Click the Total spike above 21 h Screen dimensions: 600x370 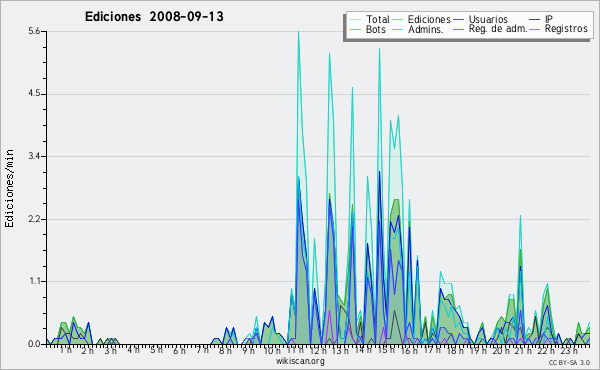pyautogui.click(x=520, y=217)
